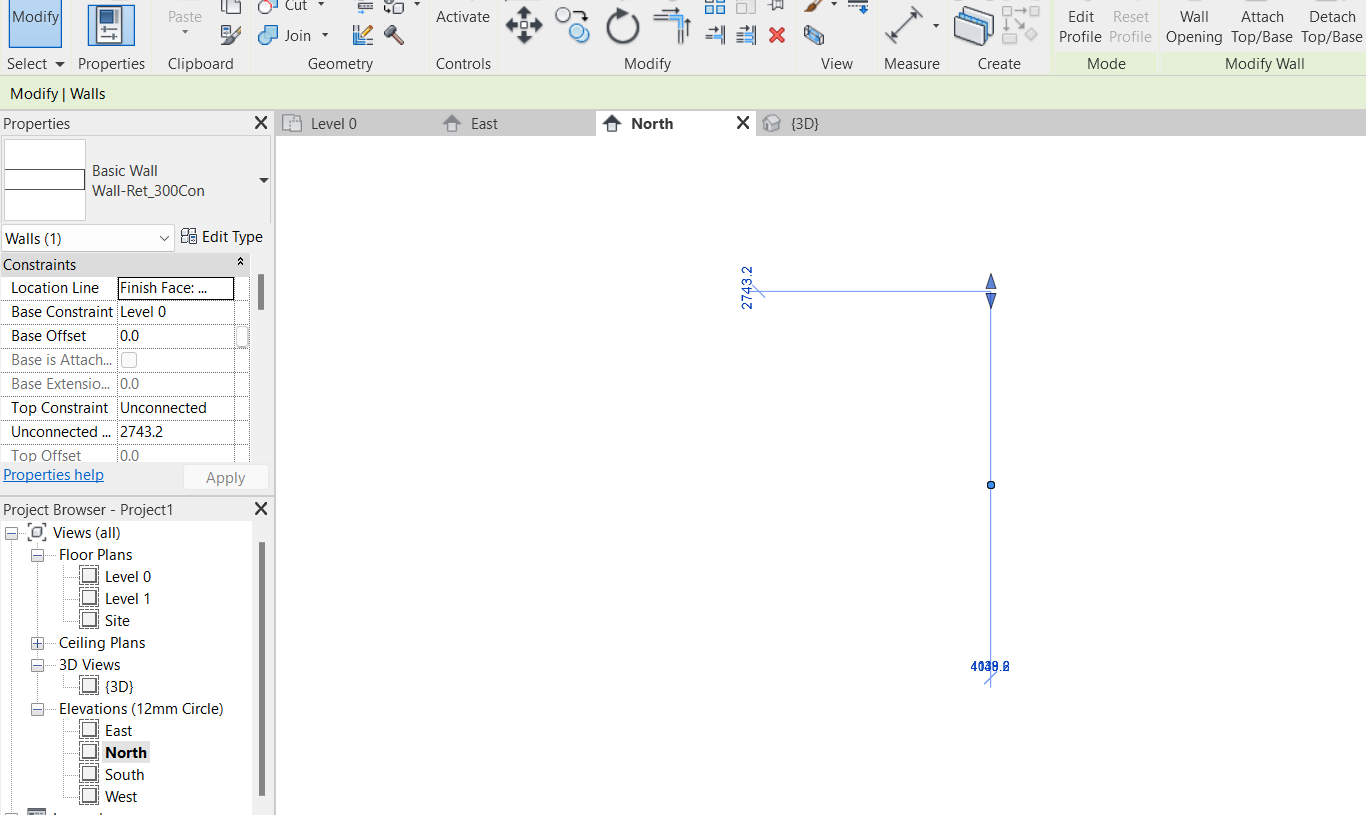
Task: Select the Copy tool in Modify panel
Action: [572, 27]
